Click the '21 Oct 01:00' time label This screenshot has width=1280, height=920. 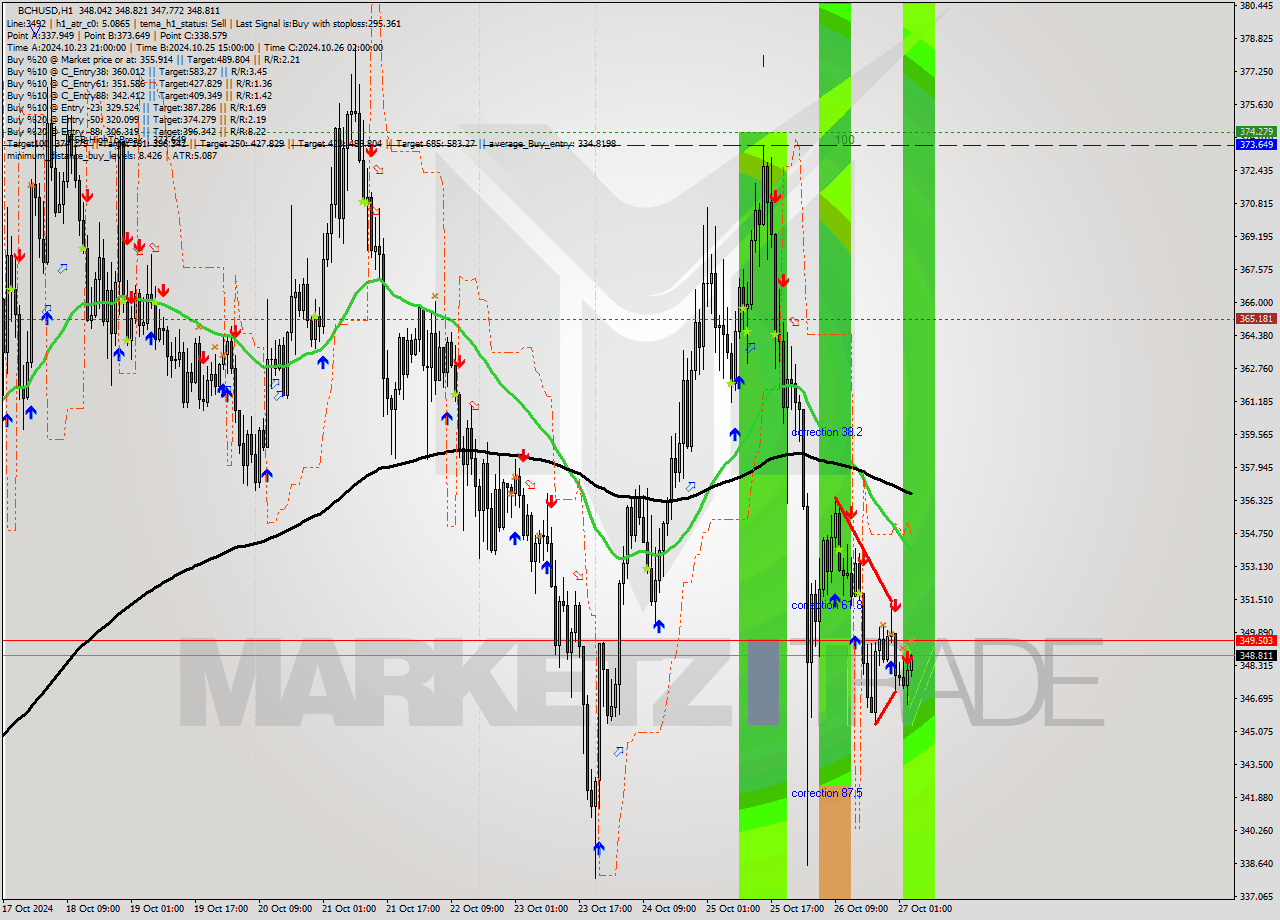point(348,909)
